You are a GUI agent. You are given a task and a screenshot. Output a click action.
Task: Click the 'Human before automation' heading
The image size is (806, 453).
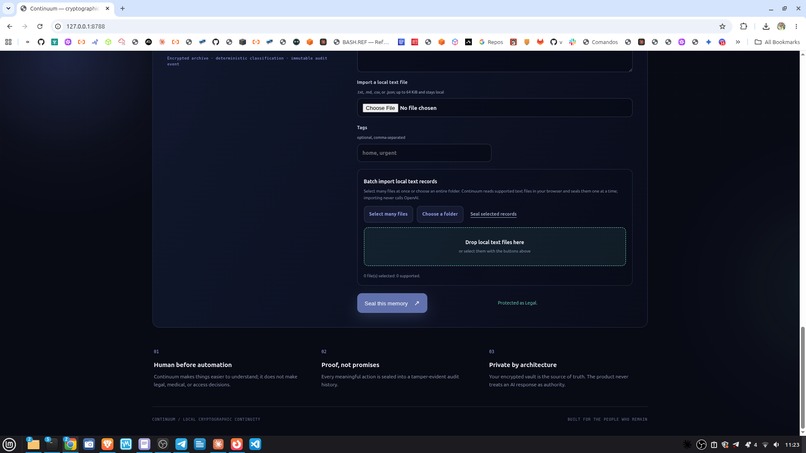pos(193,365)
